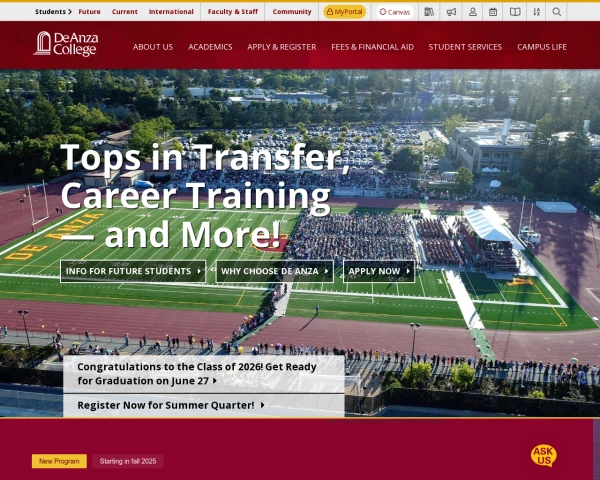This screenshot has height=480, width=600.
Task: Open the A-Z index icon
Action: coord(536,12)
